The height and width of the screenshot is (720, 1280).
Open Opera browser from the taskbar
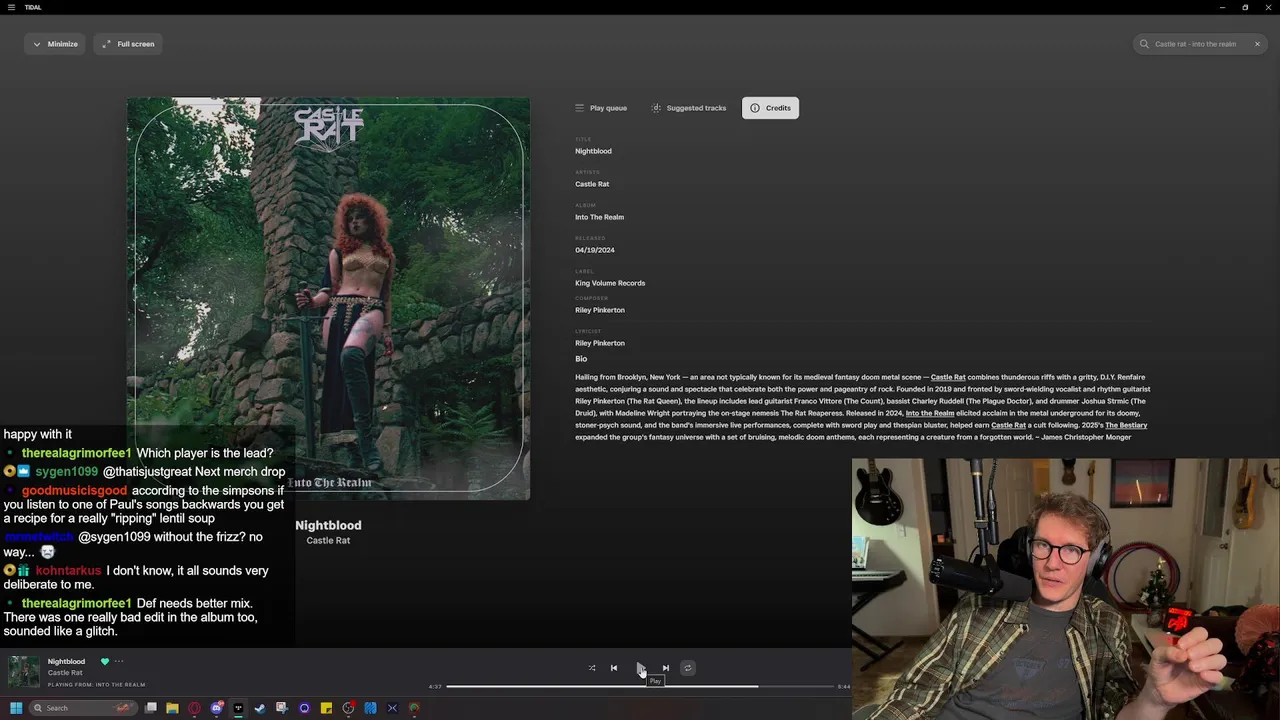194,708
